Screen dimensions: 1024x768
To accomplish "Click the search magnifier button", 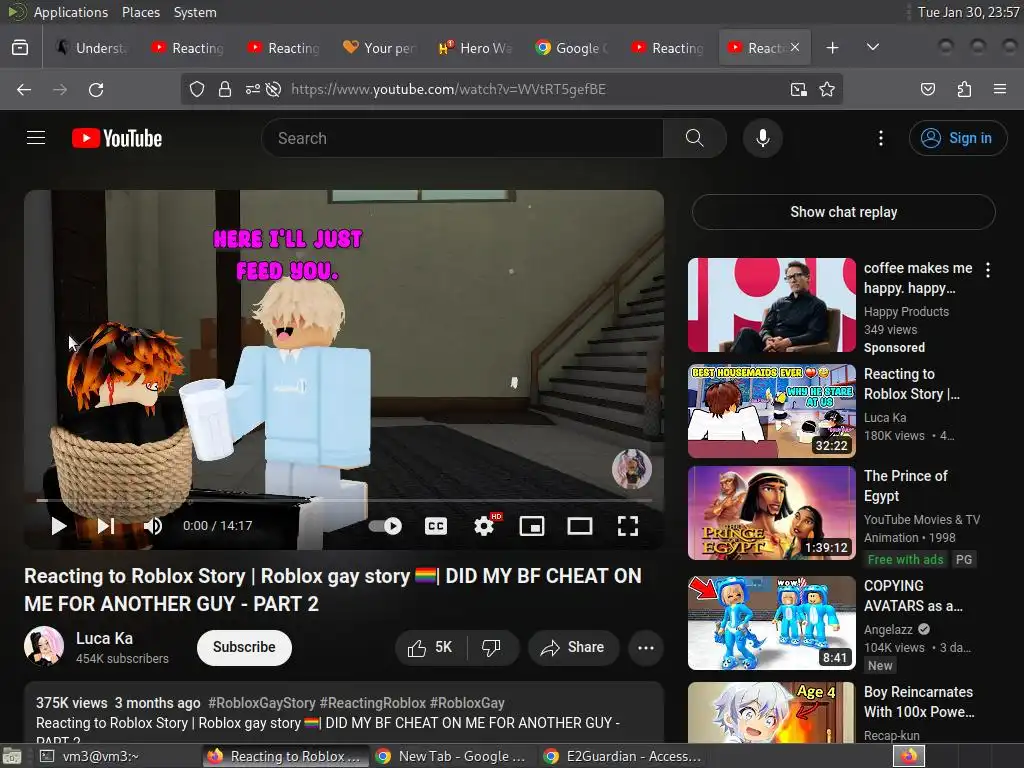I will (x=694, y=138).
